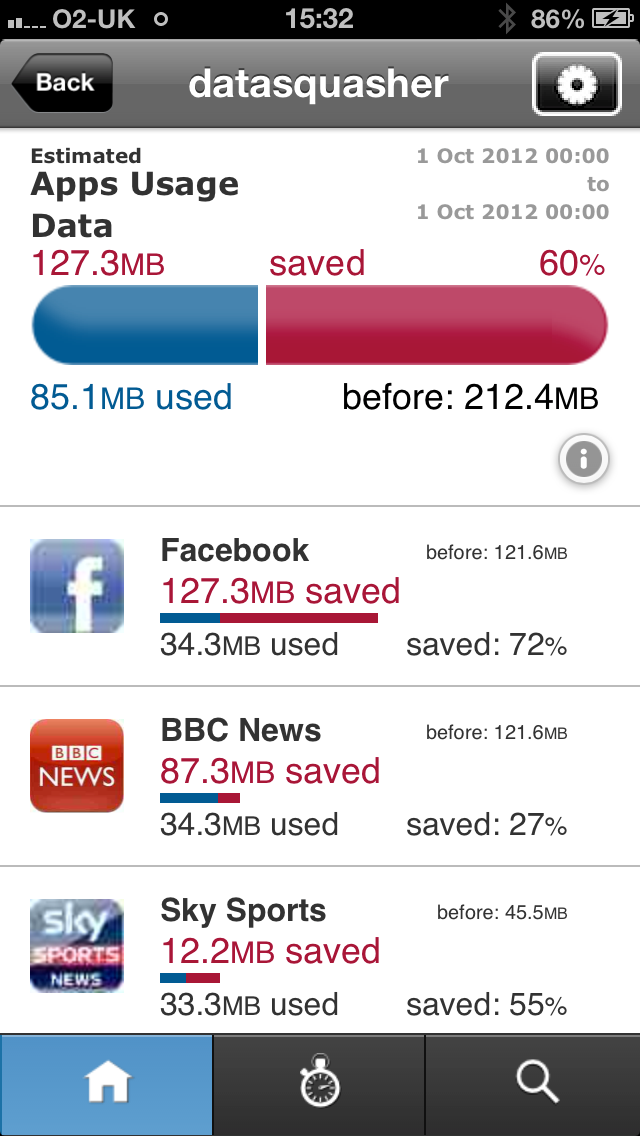
Task: Tap the 60% saved label
Action: [x=578, y=262]
